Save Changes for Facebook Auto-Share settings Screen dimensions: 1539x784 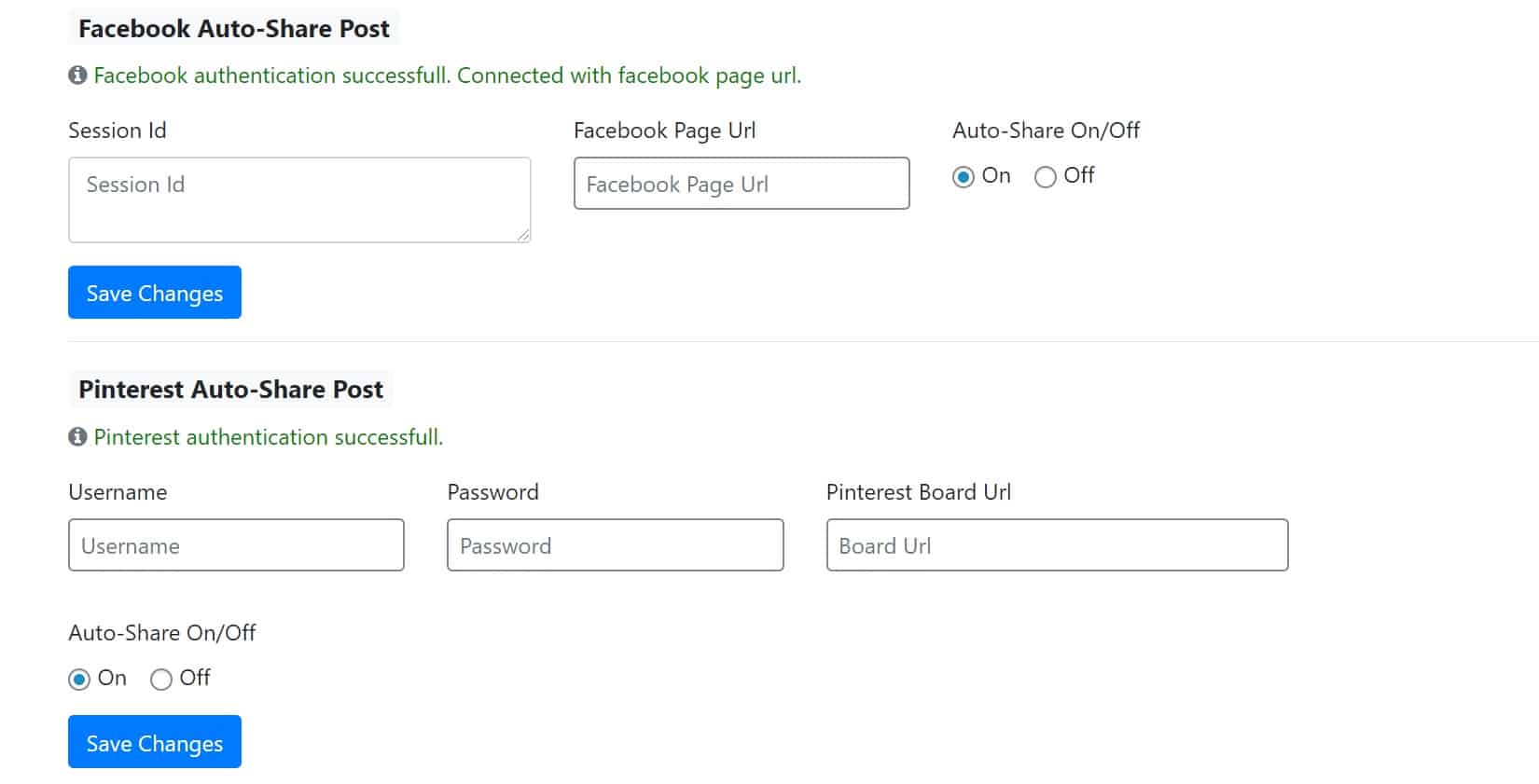155,293
